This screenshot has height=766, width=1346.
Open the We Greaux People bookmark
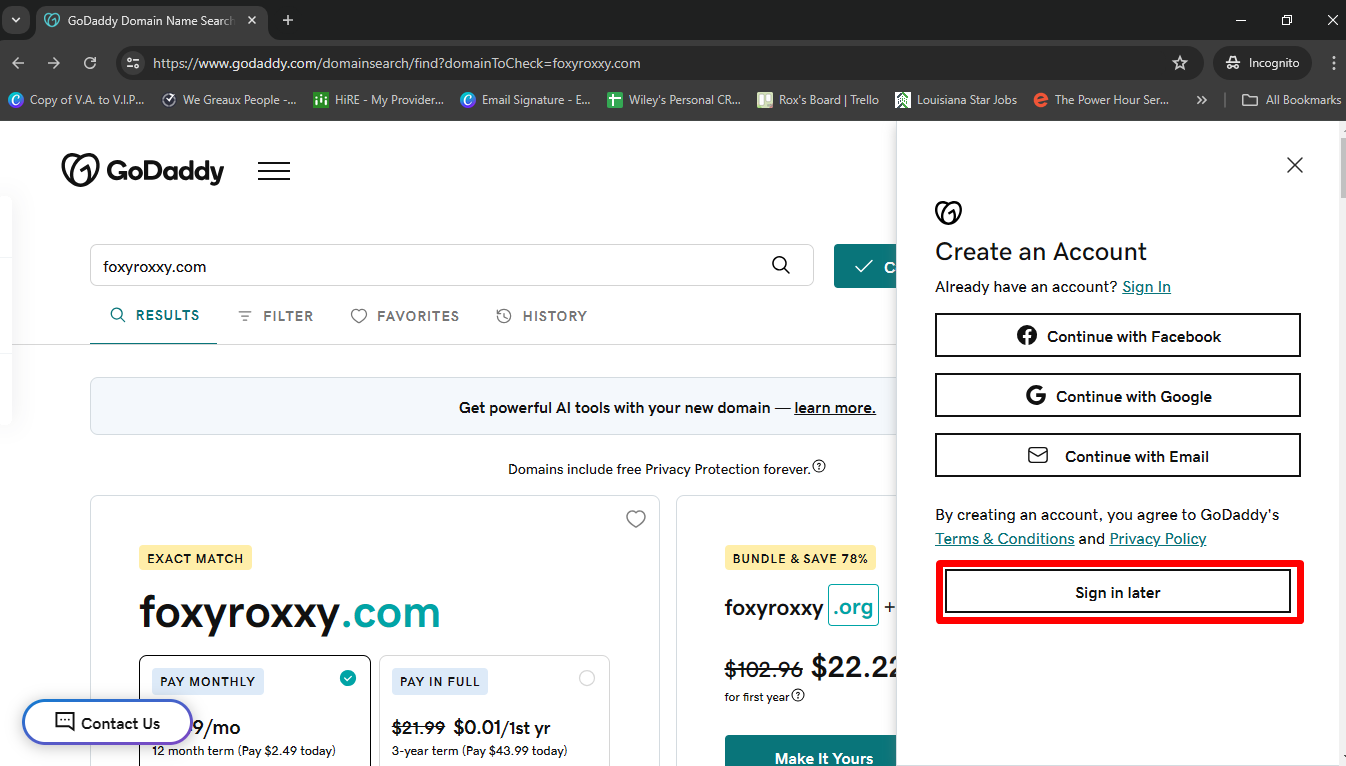(229, 100)
